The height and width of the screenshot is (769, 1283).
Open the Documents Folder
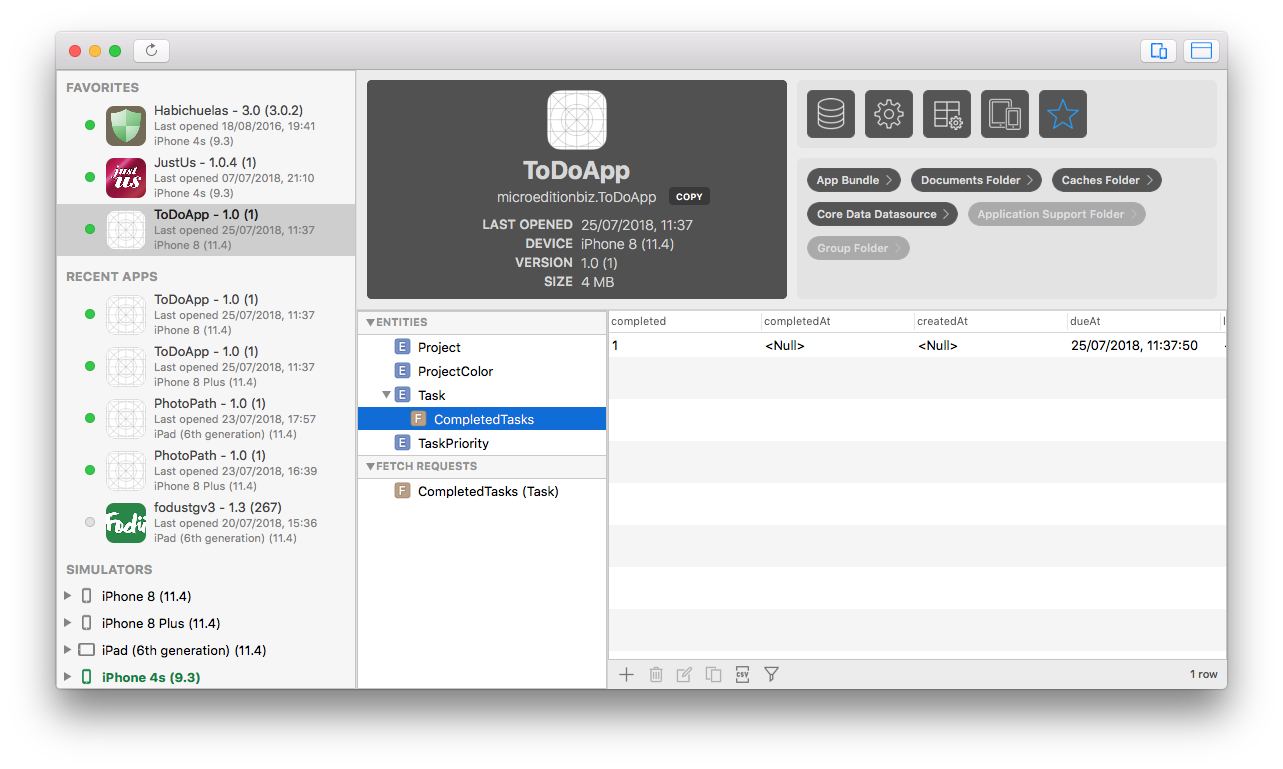(x=975, y=180)
